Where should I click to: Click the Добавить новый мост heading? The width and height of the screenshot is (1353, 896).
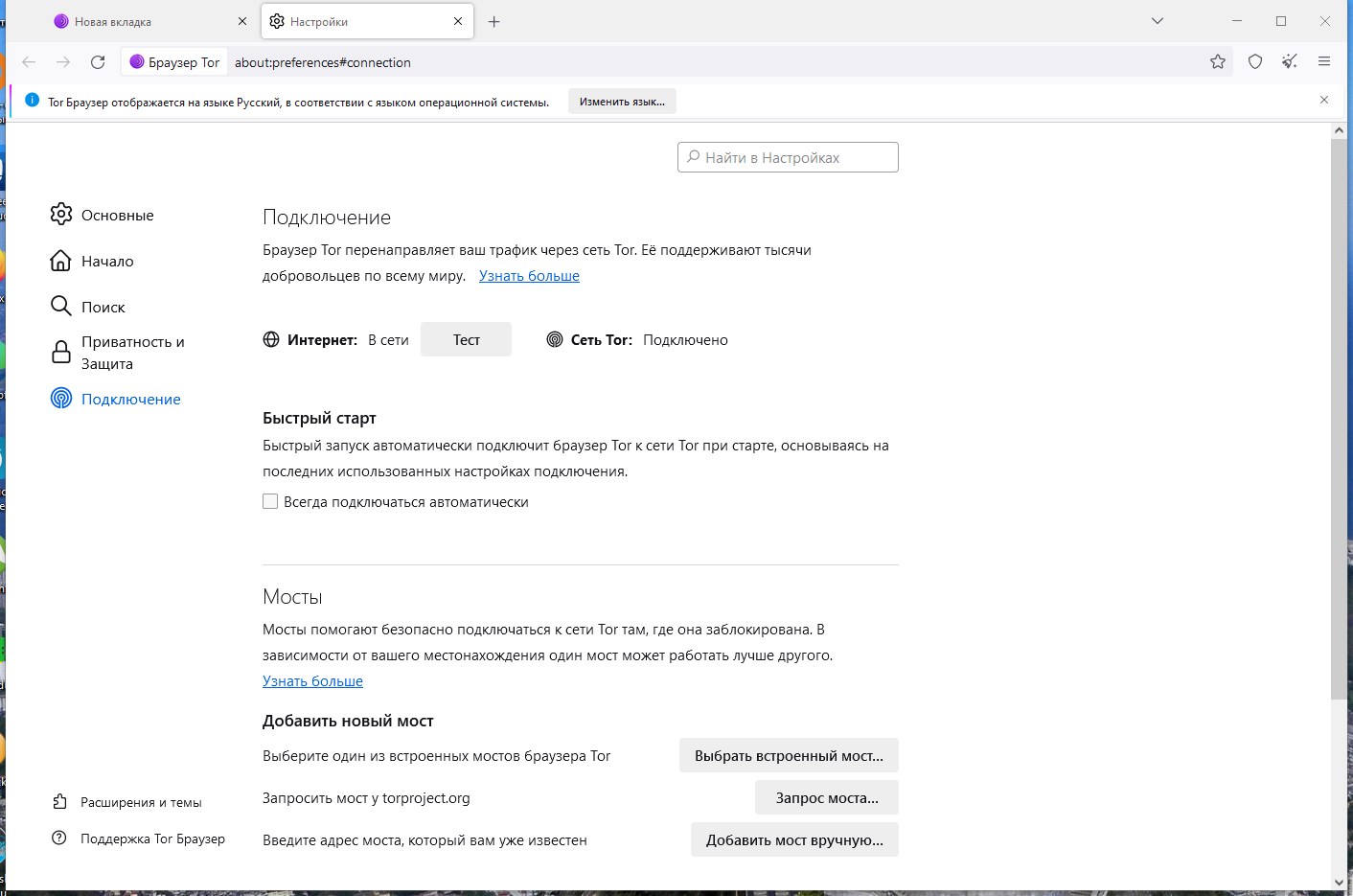(x=348, y=721)
